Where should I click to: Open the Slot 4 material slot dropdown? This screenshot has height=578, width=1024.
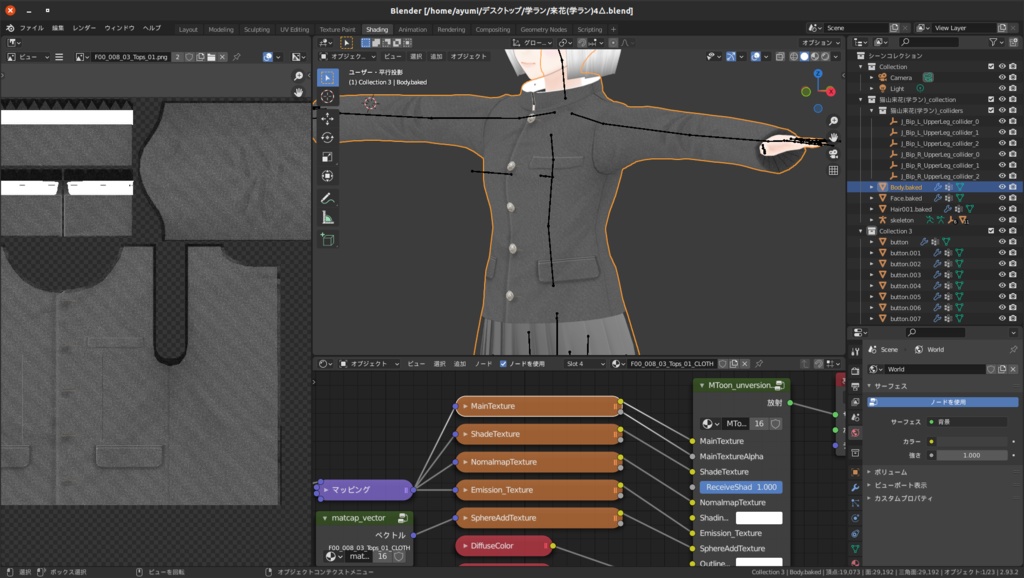click(x=584, y=364)
